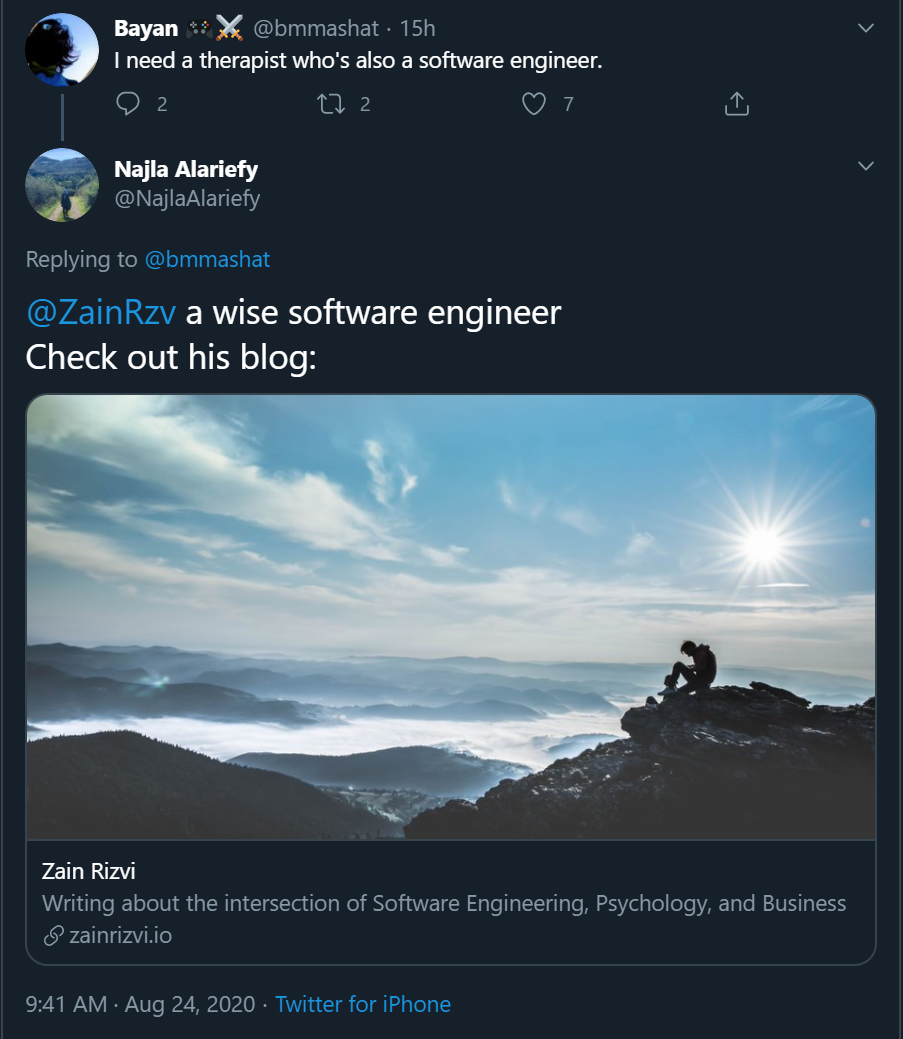Viewport: 903px width, 1039px height.
Task: Click the @bmmashat link in Replying to
Action: click(207, 259)
